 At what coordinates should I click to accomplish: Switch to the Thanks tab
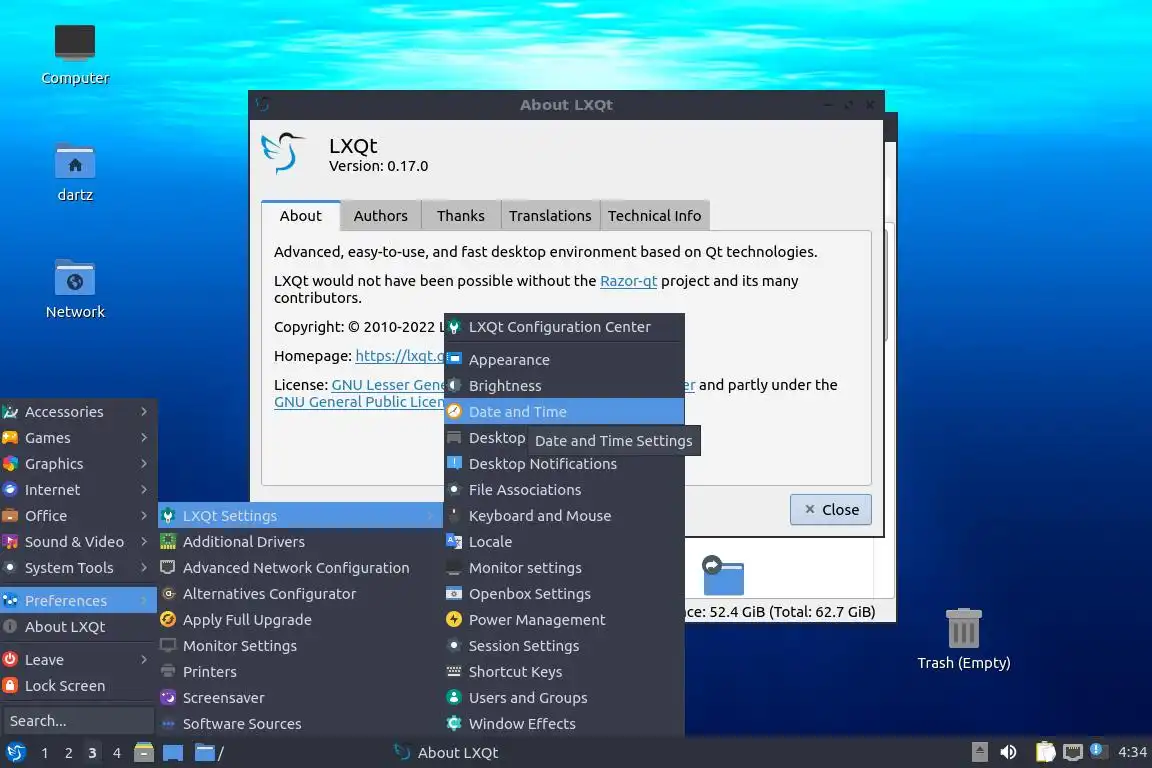(x=461, y=216)
